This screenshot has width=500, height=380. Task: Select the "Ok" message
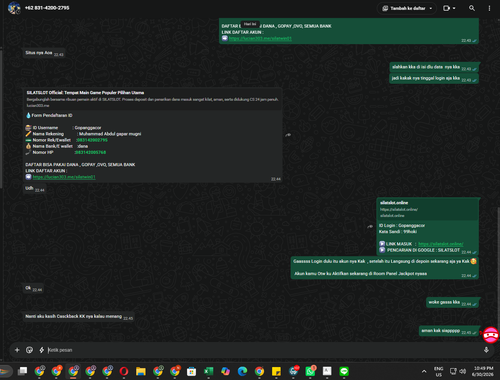[x=33, y=288]
